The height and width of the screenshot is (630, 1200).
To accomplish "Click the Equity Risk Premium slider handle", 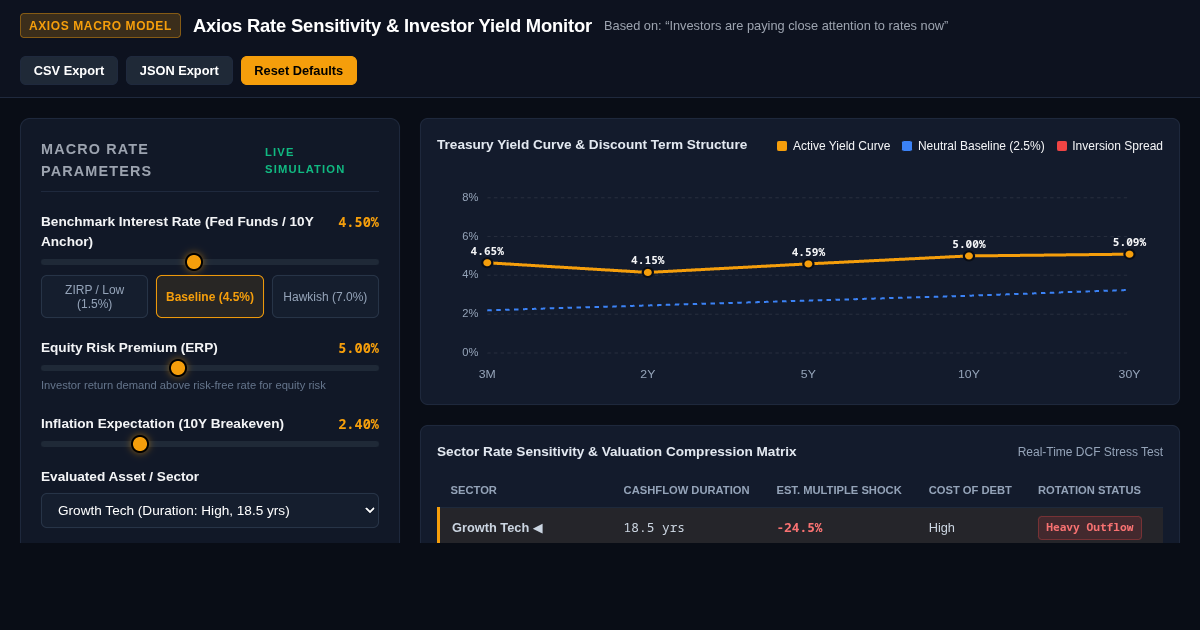I will pos(178,368).
